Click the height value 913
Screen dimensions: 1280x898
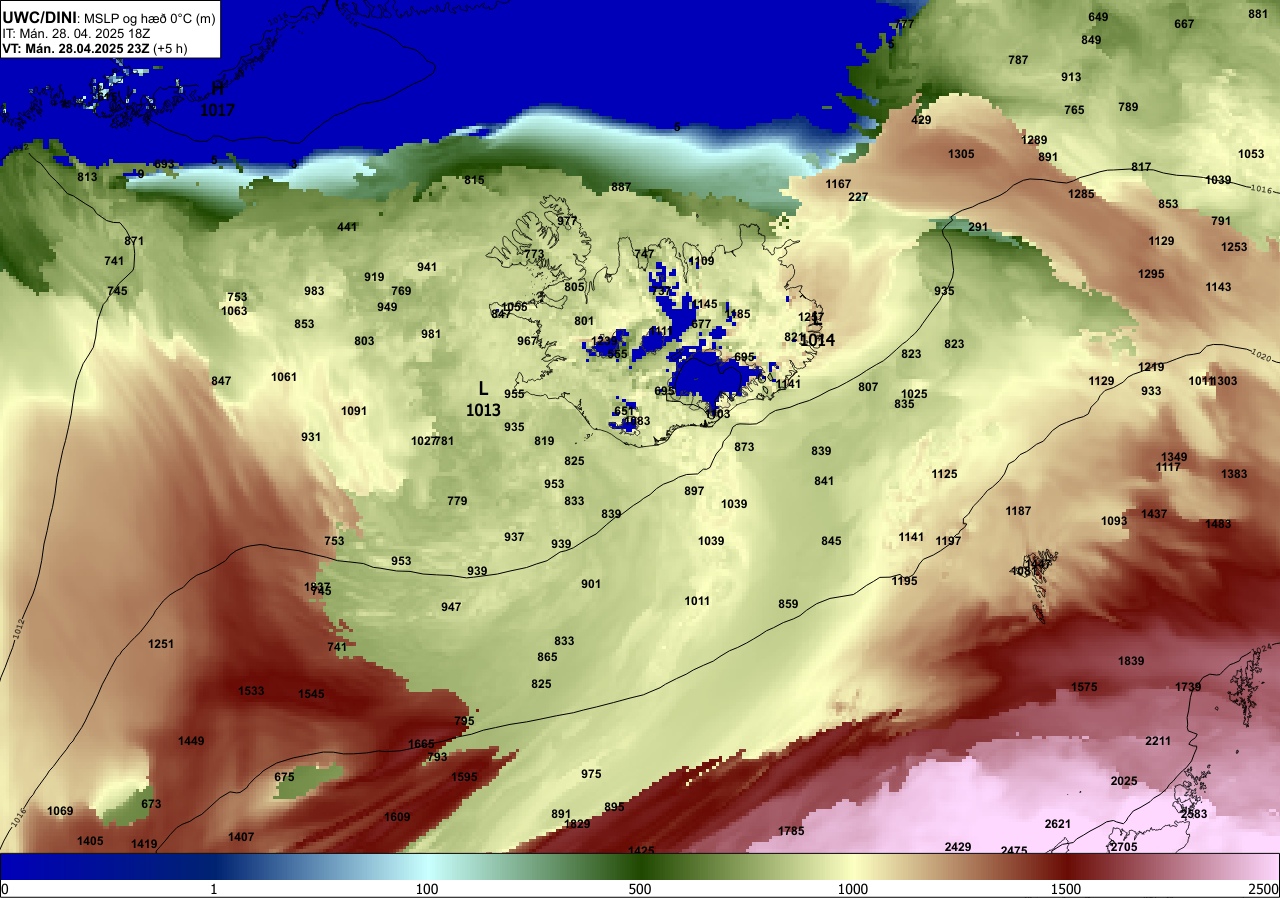(x=1071, y=77)
